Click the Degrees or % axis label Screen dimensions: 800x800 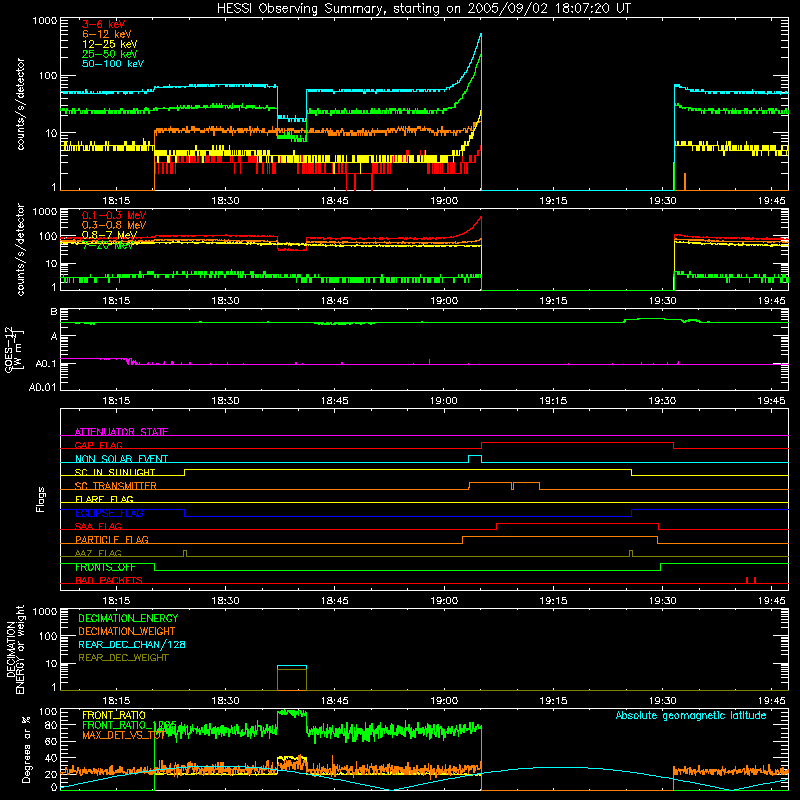[x=26, y=749]
